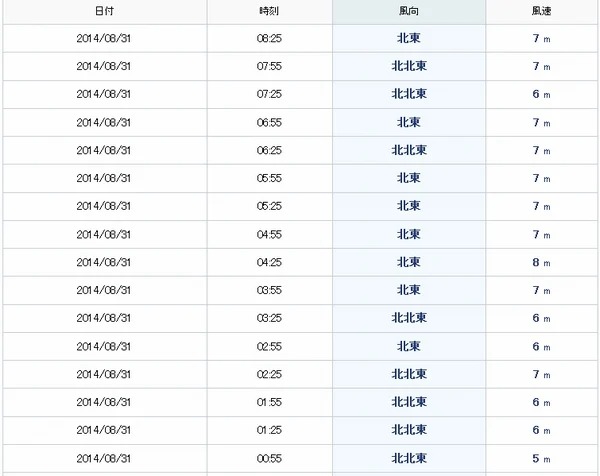Screen dimensions: 600x476
Task: Click wind speed value for 07:55
Action: [x=541, y=67]
